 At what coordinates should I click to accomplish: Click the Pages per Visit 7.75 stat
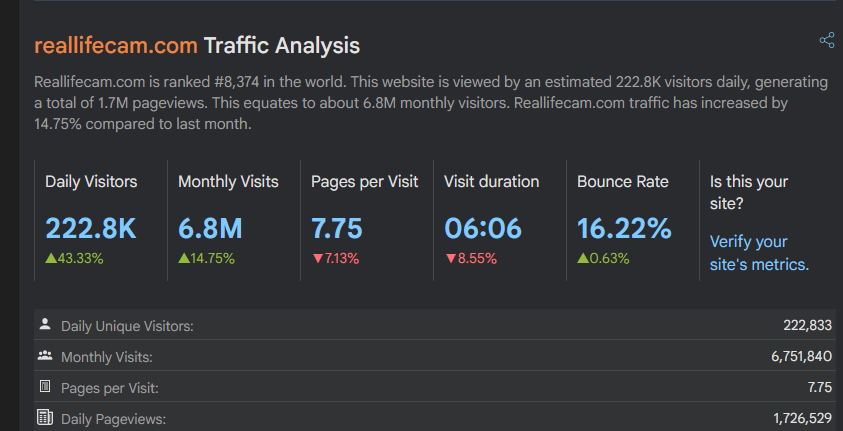point(336,228)
